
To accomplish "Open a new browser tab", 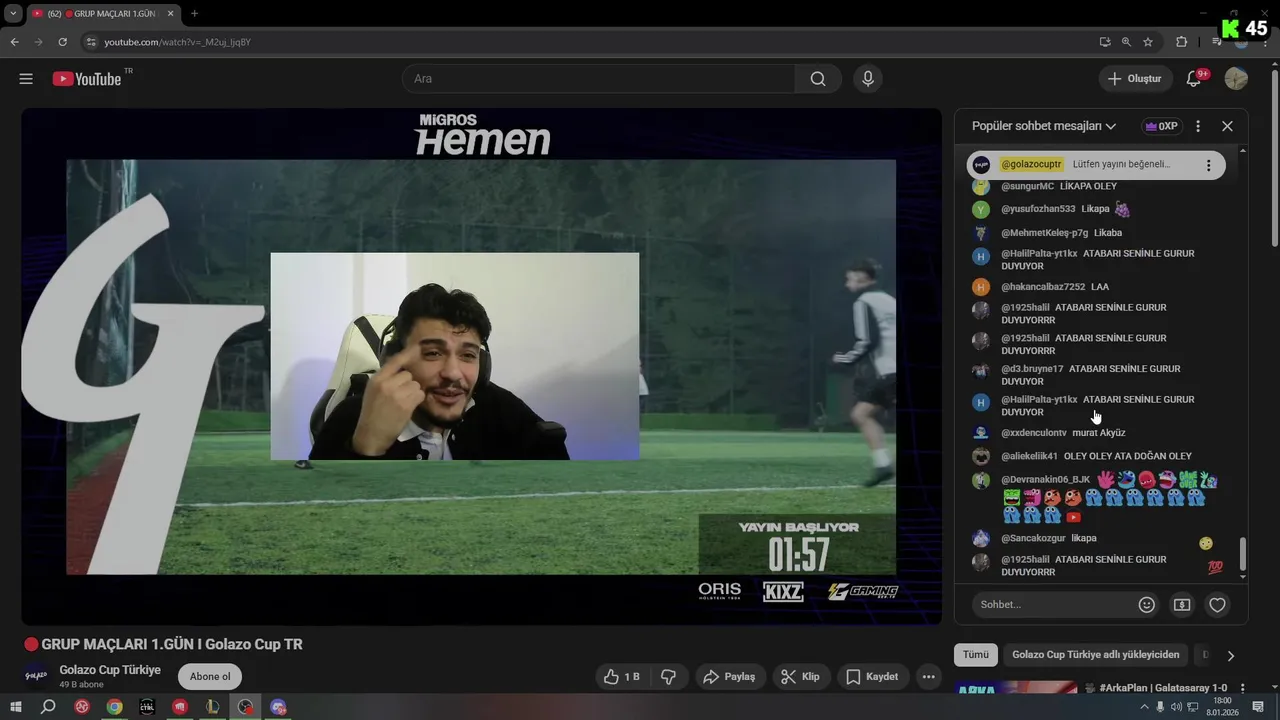I will (x=194, y=13).
